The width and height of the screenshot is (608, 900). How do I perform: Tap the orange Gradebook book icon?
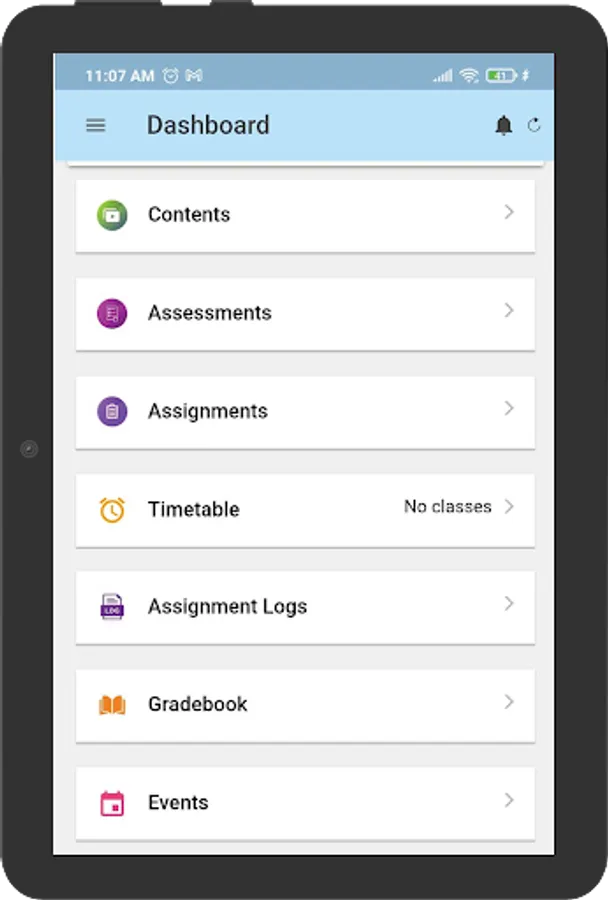[x=112, y=705]
